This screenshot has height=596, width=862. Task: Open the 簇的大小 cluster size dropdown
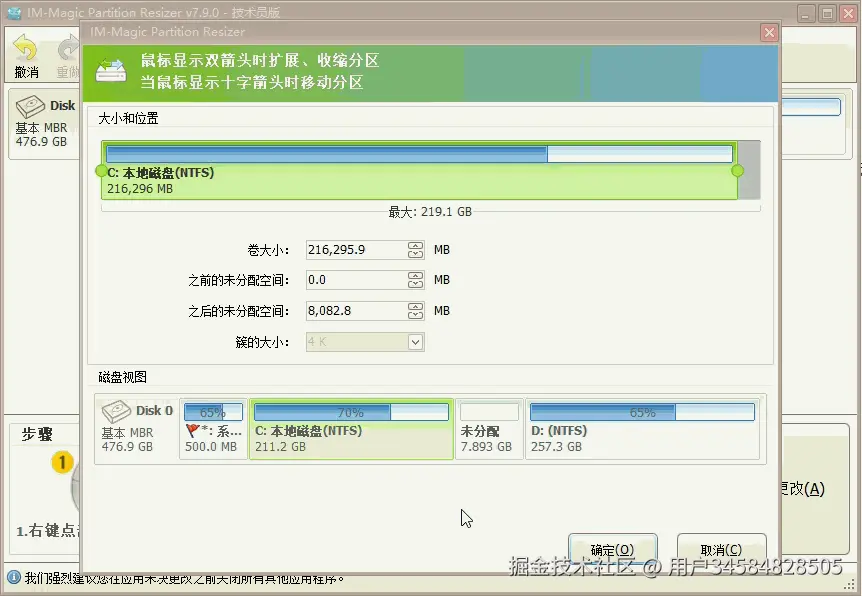coord(416,342)
